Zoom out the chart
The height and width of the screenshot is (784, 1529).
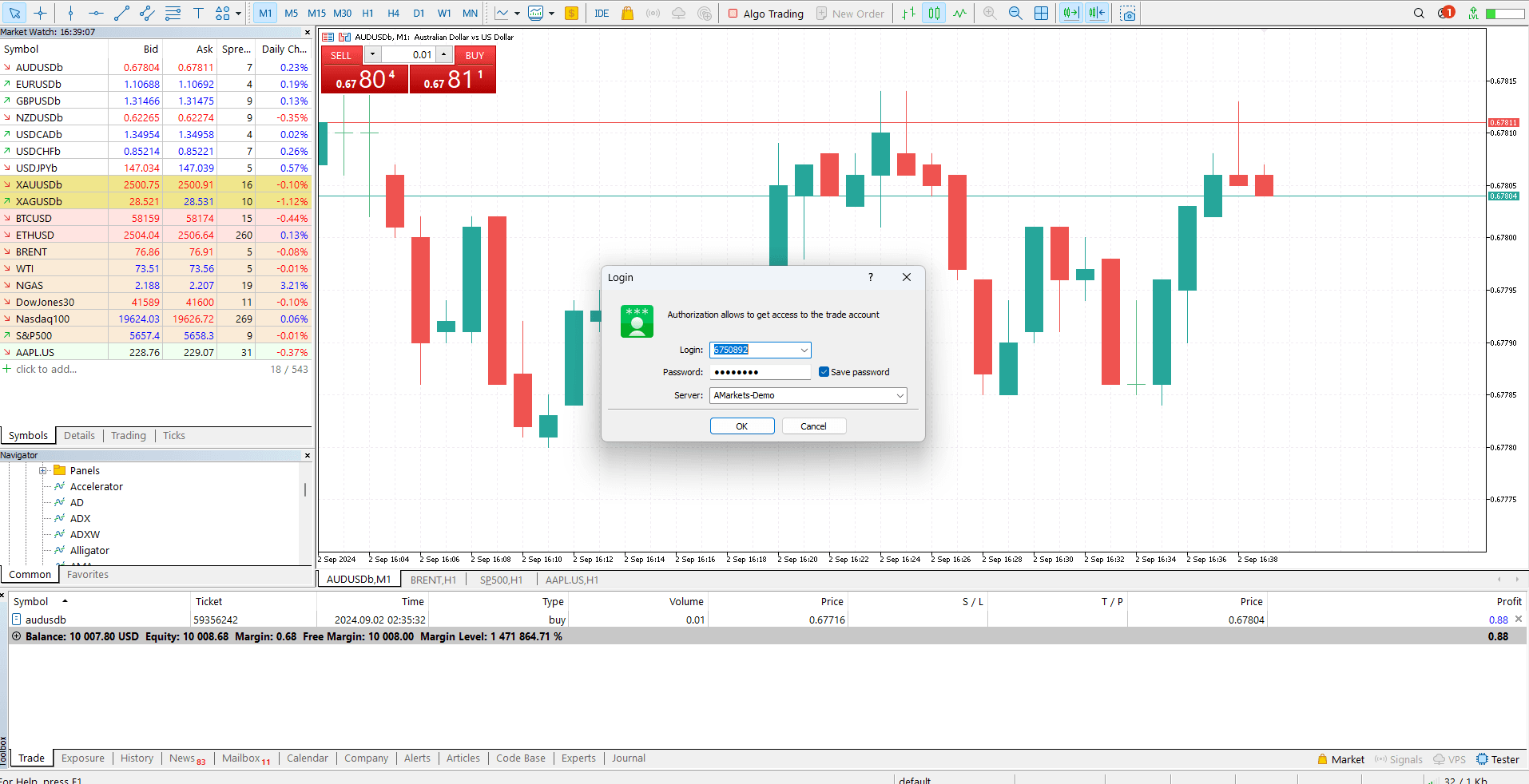pos(1015,13)
